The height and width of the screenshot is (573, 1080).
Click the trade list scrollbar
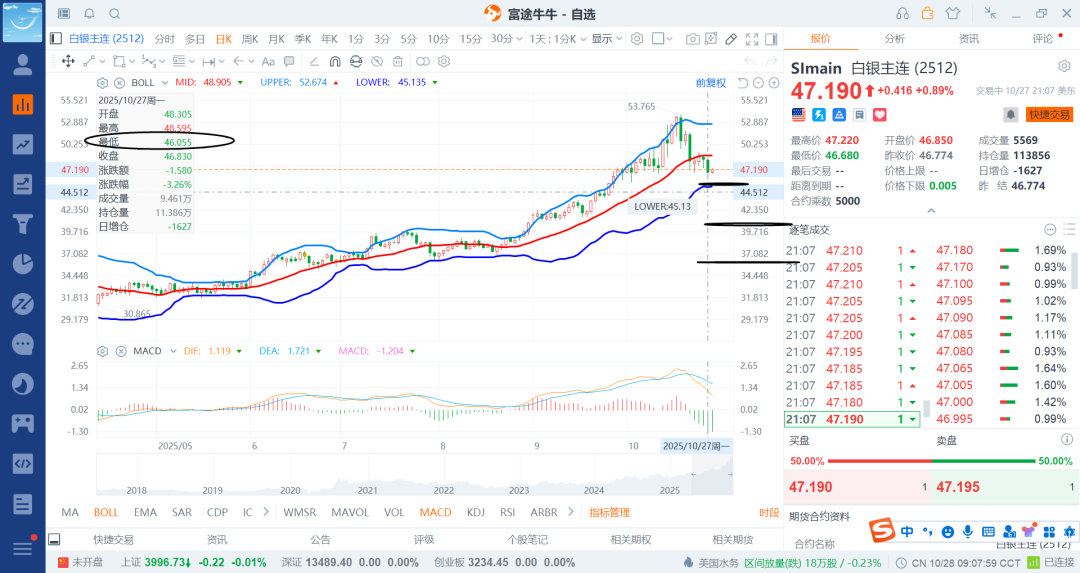click(926, 409)
